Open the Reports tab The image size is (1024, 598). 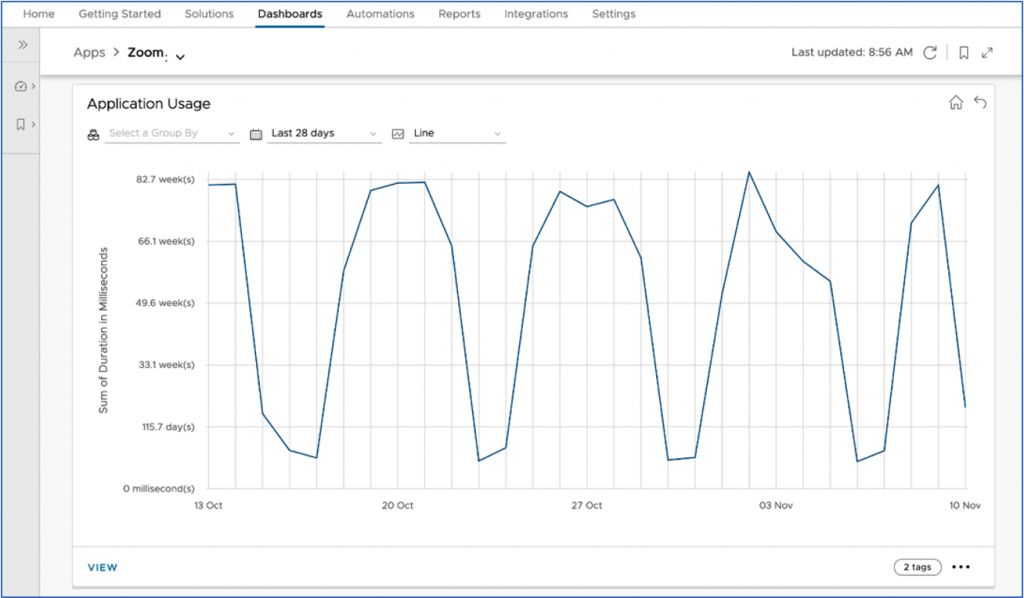pyautogui.click(x=459, y=14)
